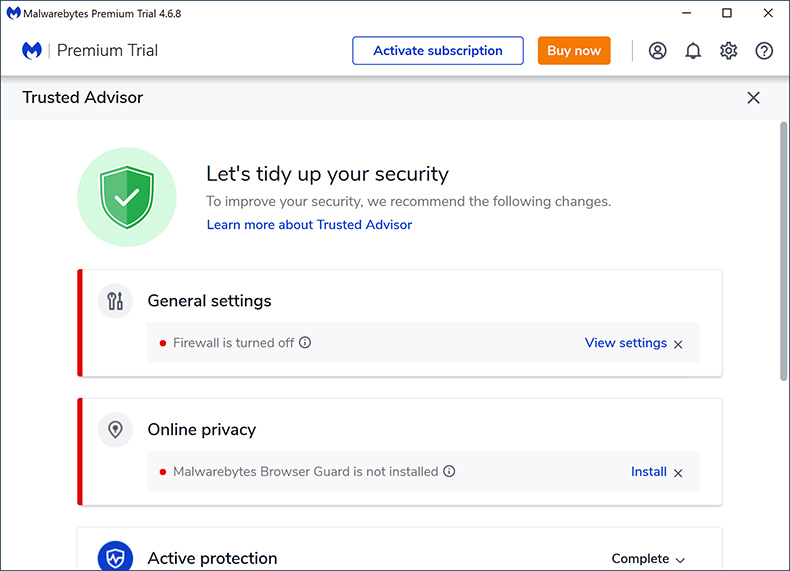The width and height of the screenshot is (790, 571).
Task: Click the Online privacy location pin icon
Action: pos(115,430)
